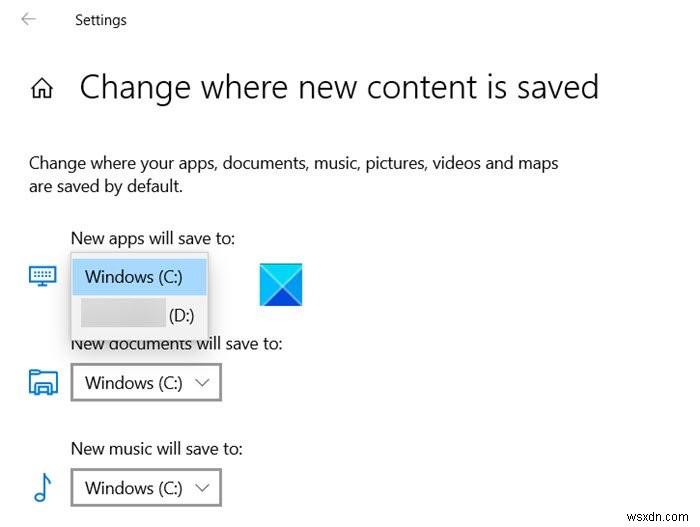
Task: Go back using the Settings back arrow
Action: [x=29, y=19]
